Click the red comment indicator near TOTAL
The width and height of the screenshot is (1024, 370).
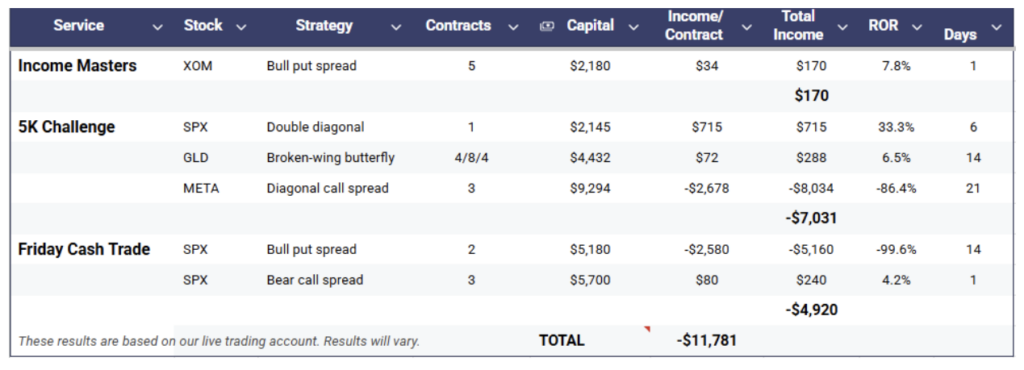tap(647, 329)
